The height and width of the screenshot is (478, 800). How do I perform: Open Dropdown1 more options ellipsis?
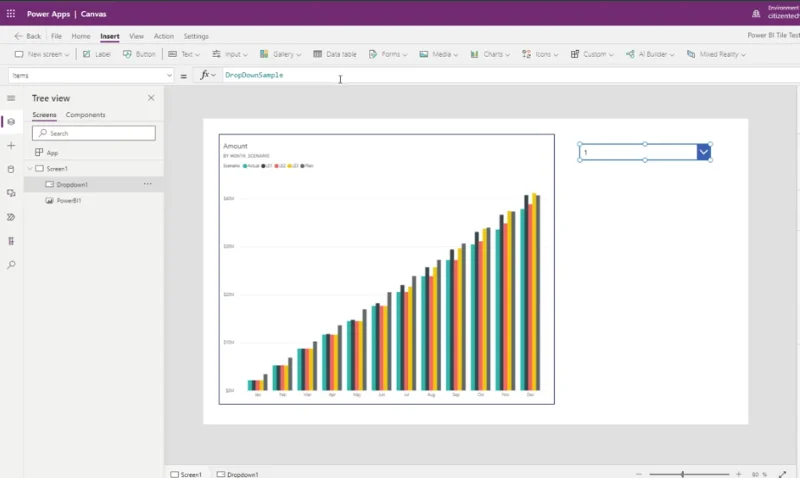(x=147, y=184)
